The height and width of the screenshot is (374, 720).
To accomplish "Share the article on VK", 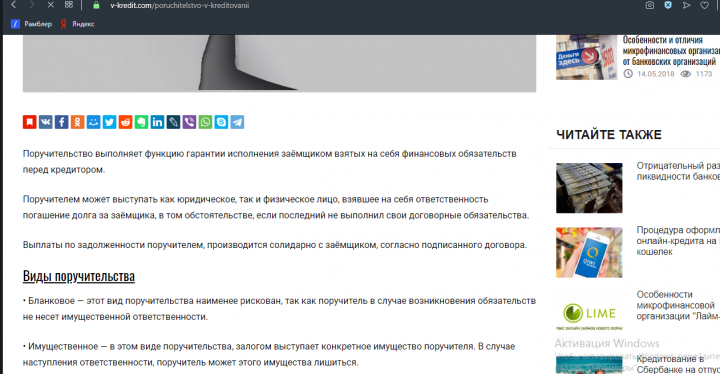I will tap(45, 122).
